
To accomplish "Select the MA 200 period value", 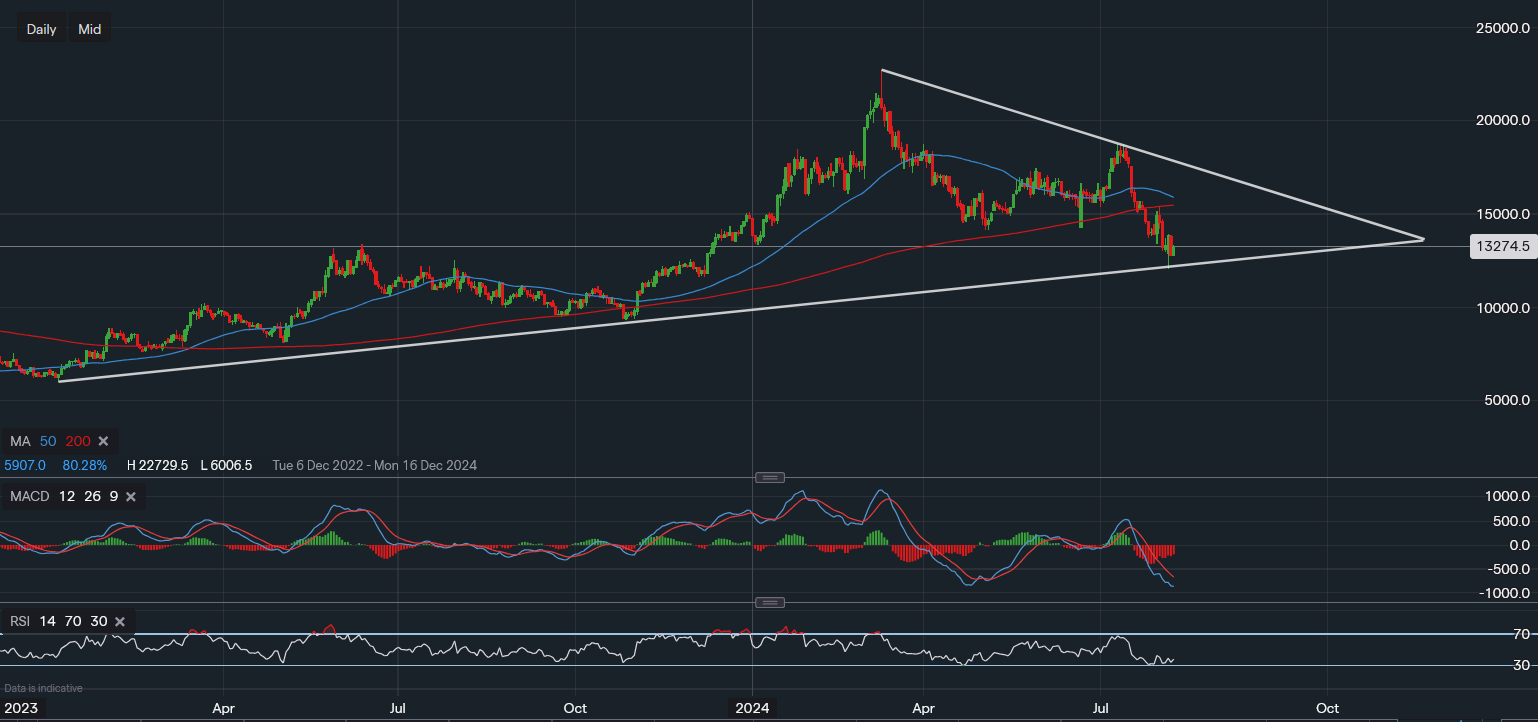I will click(77, 441).
